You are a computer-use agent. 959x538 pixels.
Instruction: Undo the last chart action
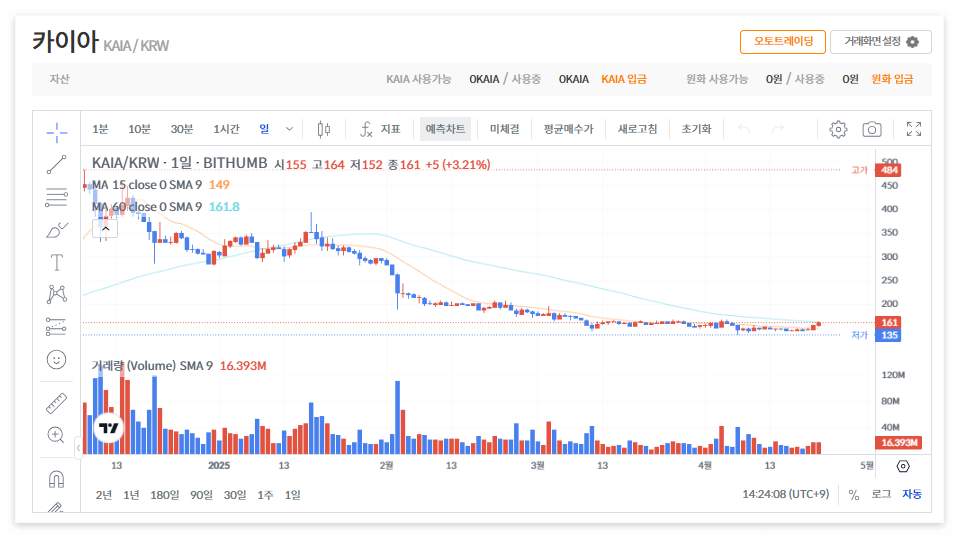(744, 129)
